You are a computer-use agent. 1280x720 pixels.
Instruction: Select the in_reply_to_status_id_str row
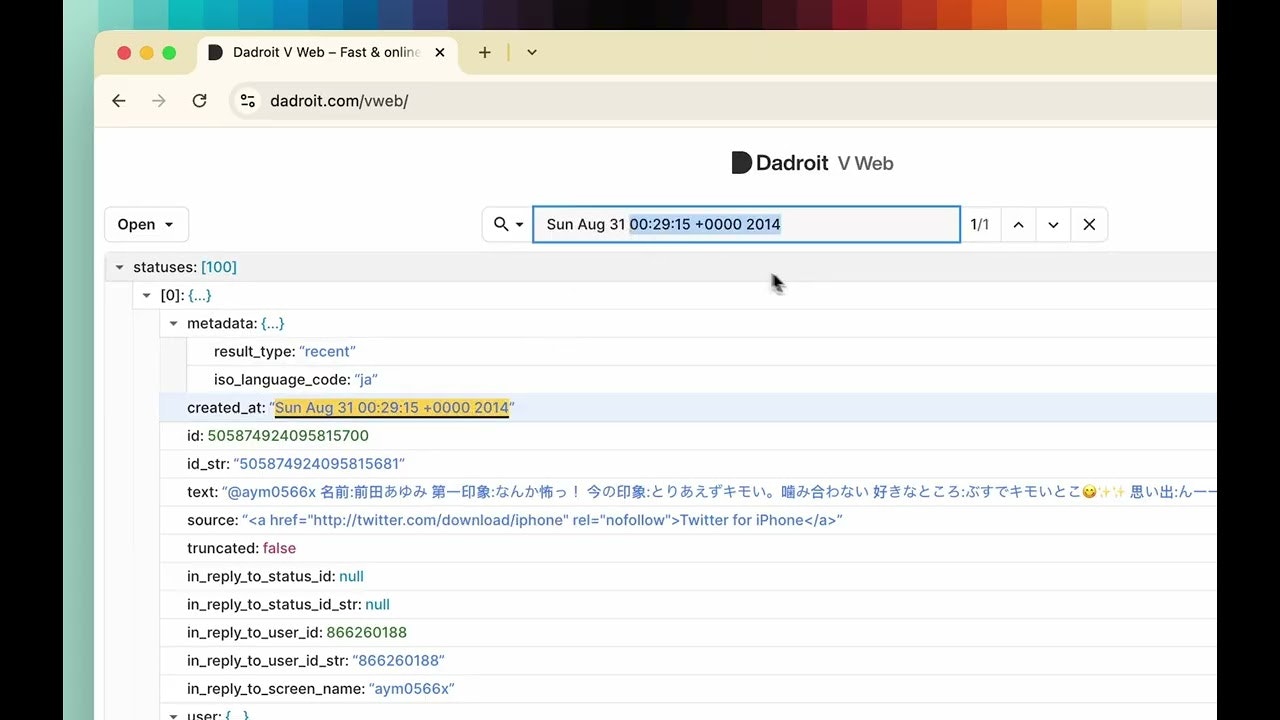coord(688,604)
